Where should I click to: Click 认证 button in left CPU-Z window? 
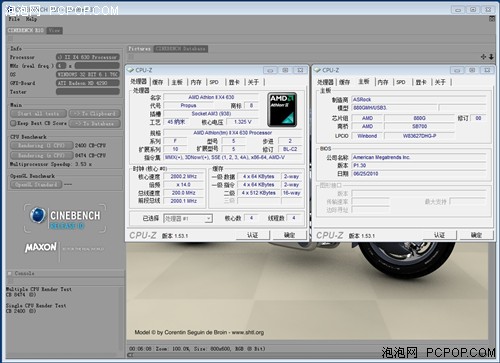coord(253,235)
